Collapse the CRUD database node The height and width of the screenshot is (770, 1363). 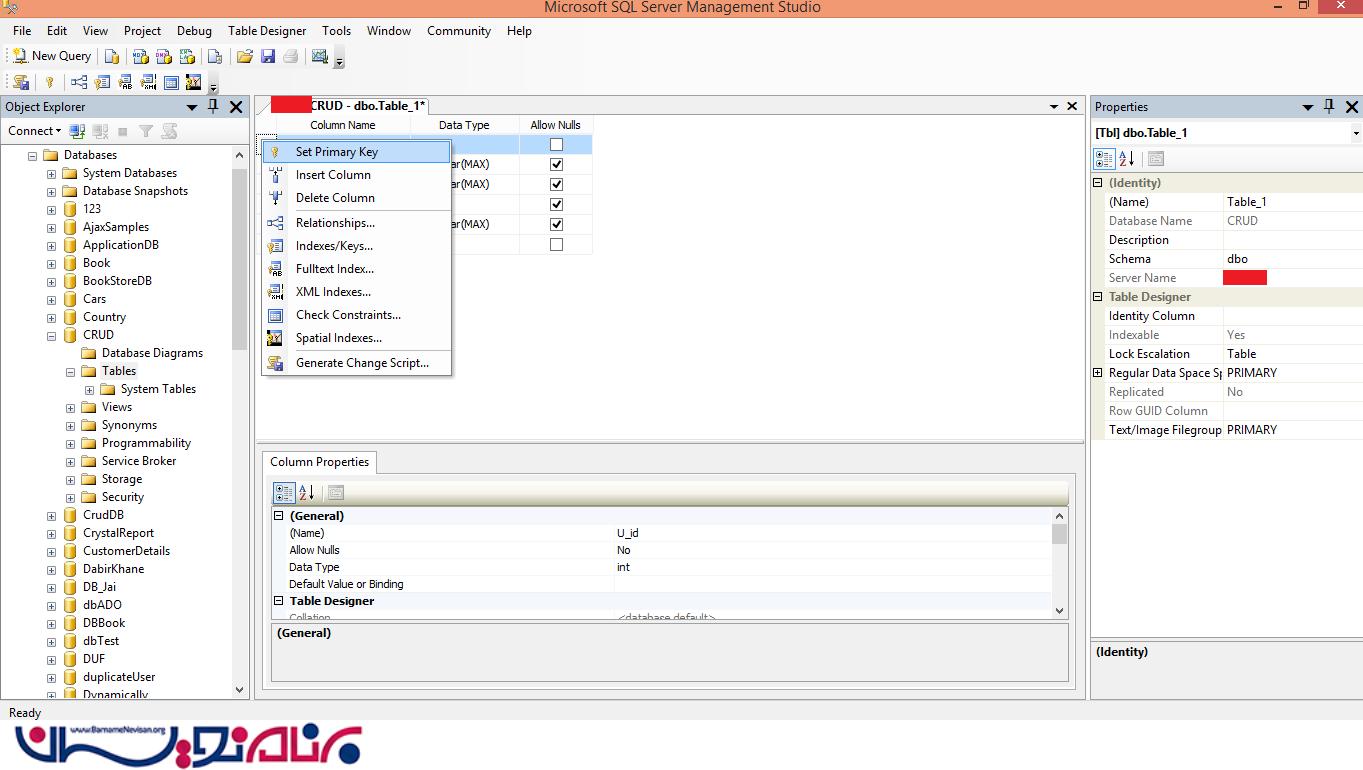pos(51,336)
